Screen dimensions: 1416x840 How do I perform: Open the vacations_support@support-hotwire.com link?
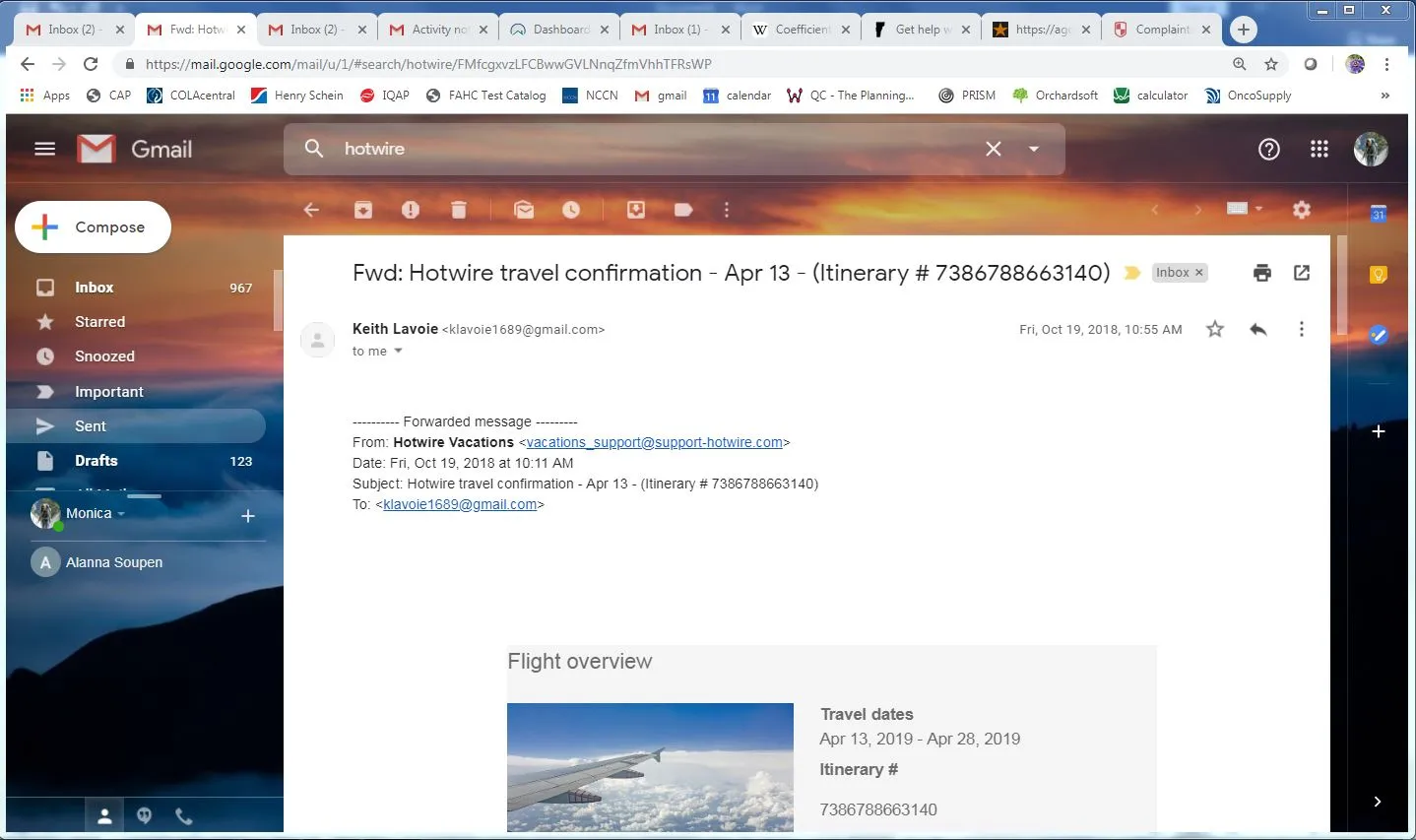pyautogui.click(x=654, y=443)
